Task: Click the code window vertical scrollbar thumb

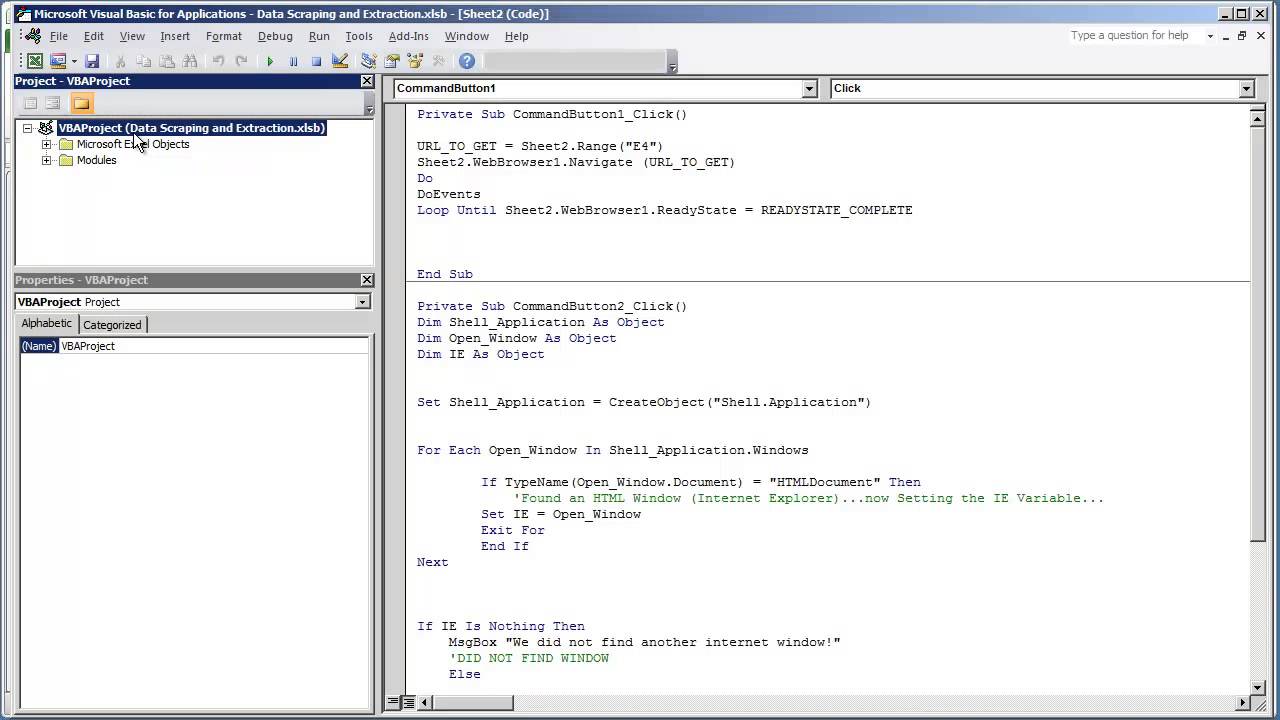Action: pos(1258,333)
